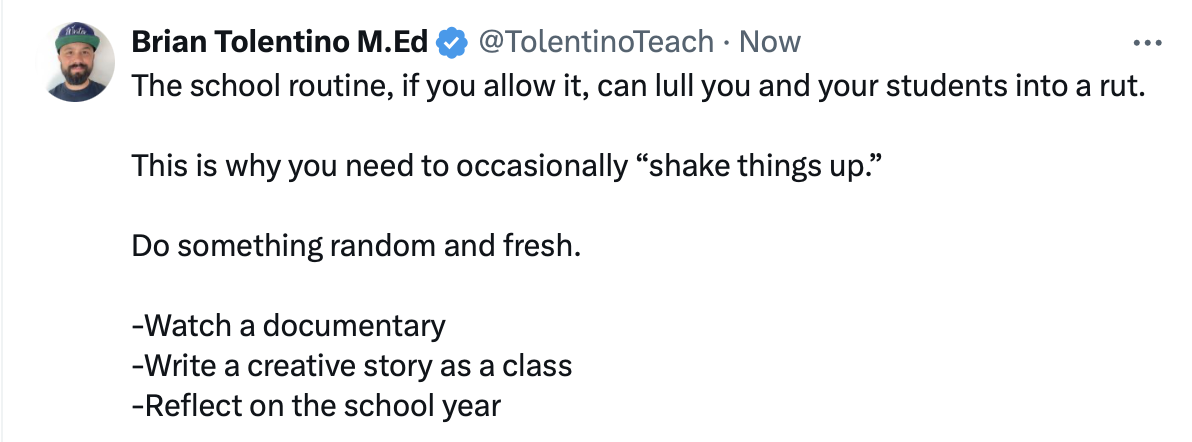Click "Do something random and fresh" line

click(x=356, y=246)
